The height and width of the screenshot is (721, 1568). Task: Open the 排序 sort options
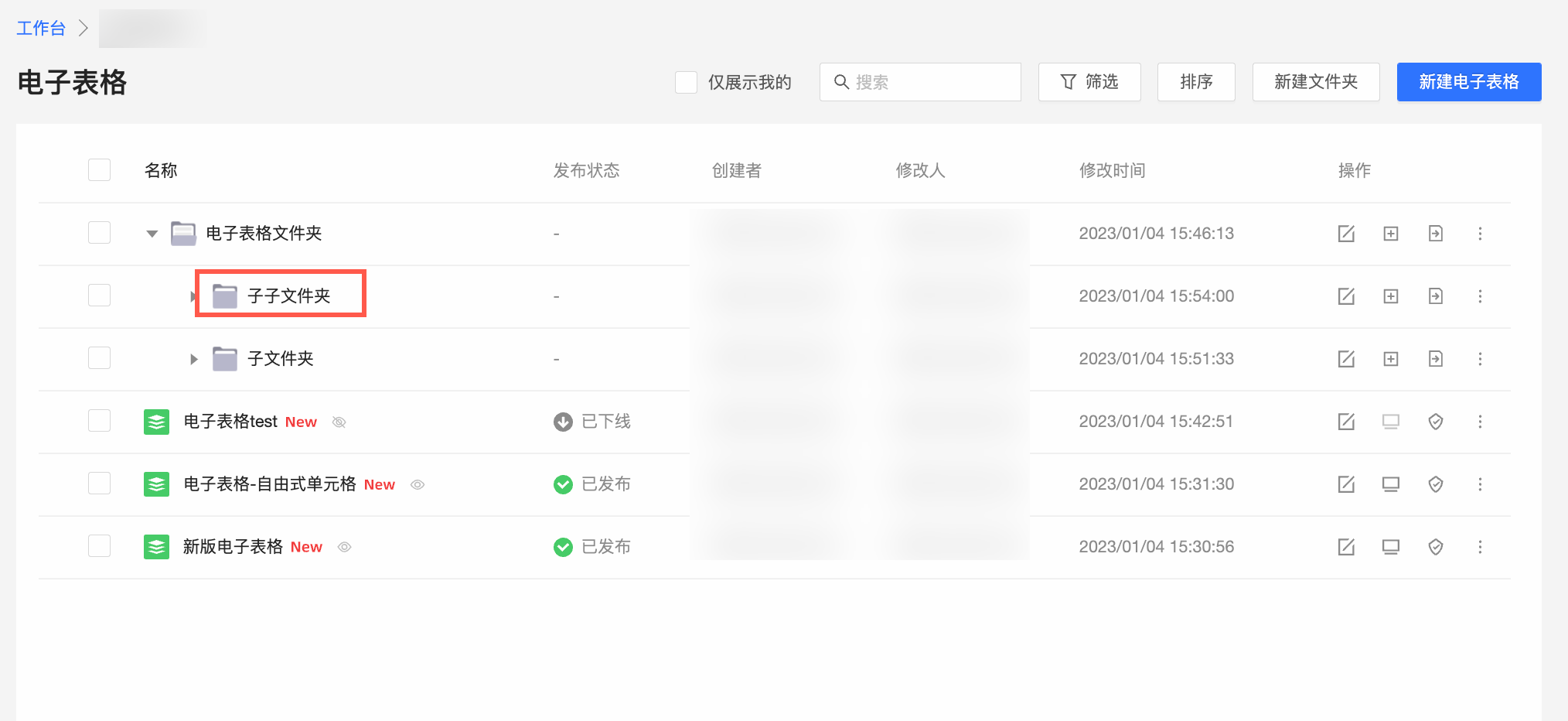click(x=1196, y=82)
